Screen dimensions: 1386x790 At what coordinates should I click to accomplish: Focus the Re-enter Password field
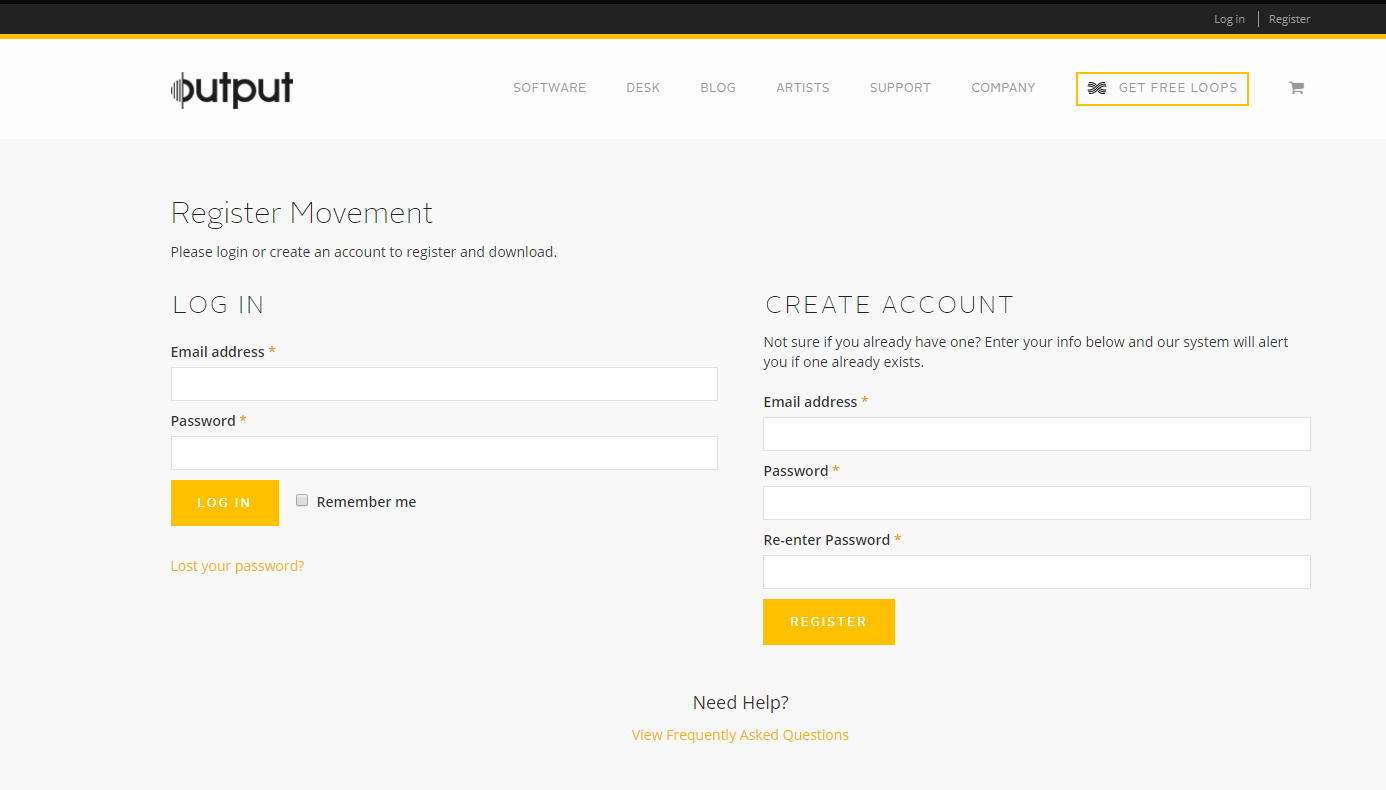tap(1037, 572)
